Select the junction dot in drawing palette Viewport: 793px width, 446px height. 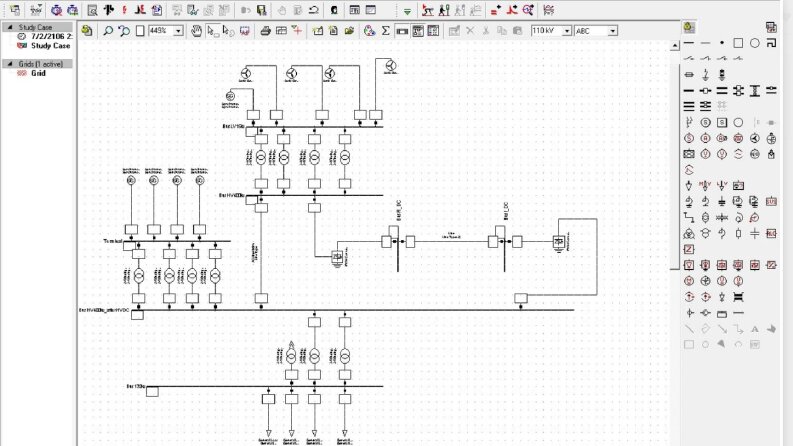click(722, 43)
